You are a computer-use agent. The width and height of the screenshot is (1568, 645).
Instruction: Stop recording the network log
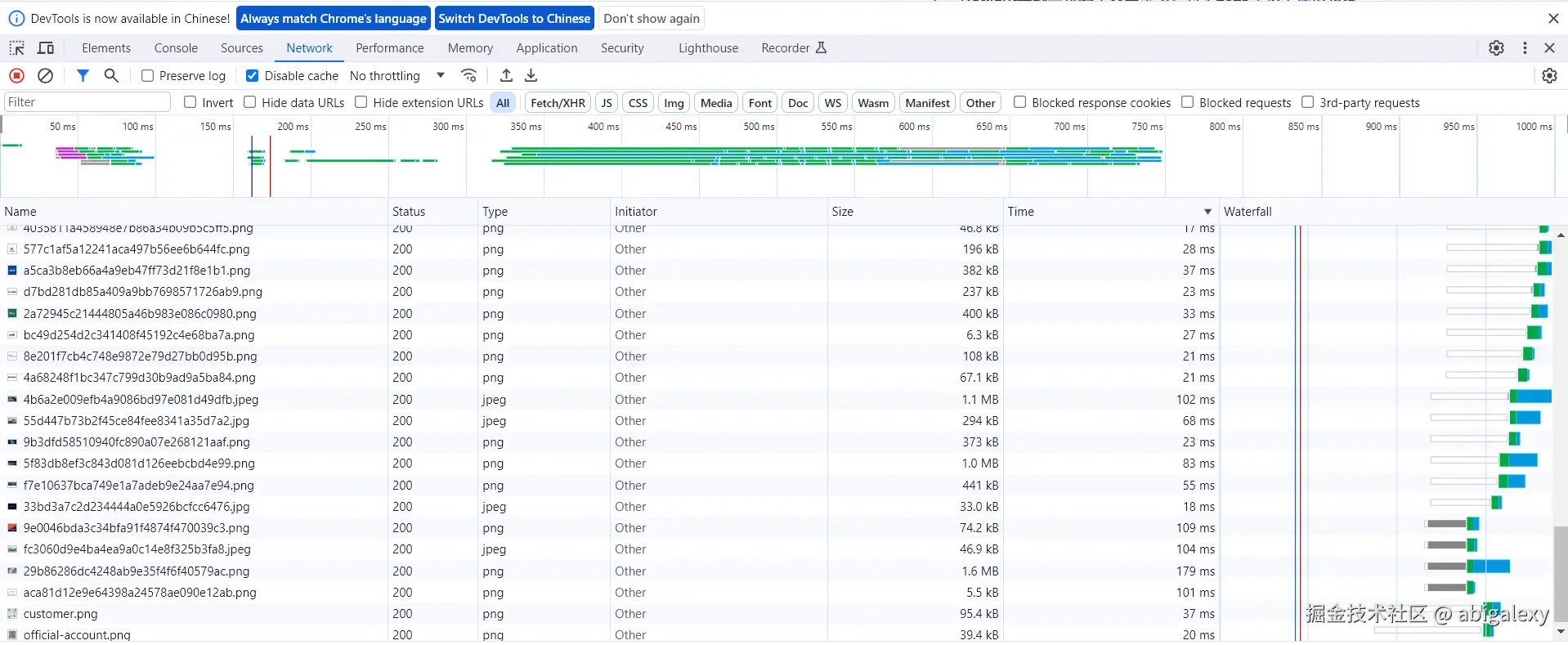click(x=16, y=75)
